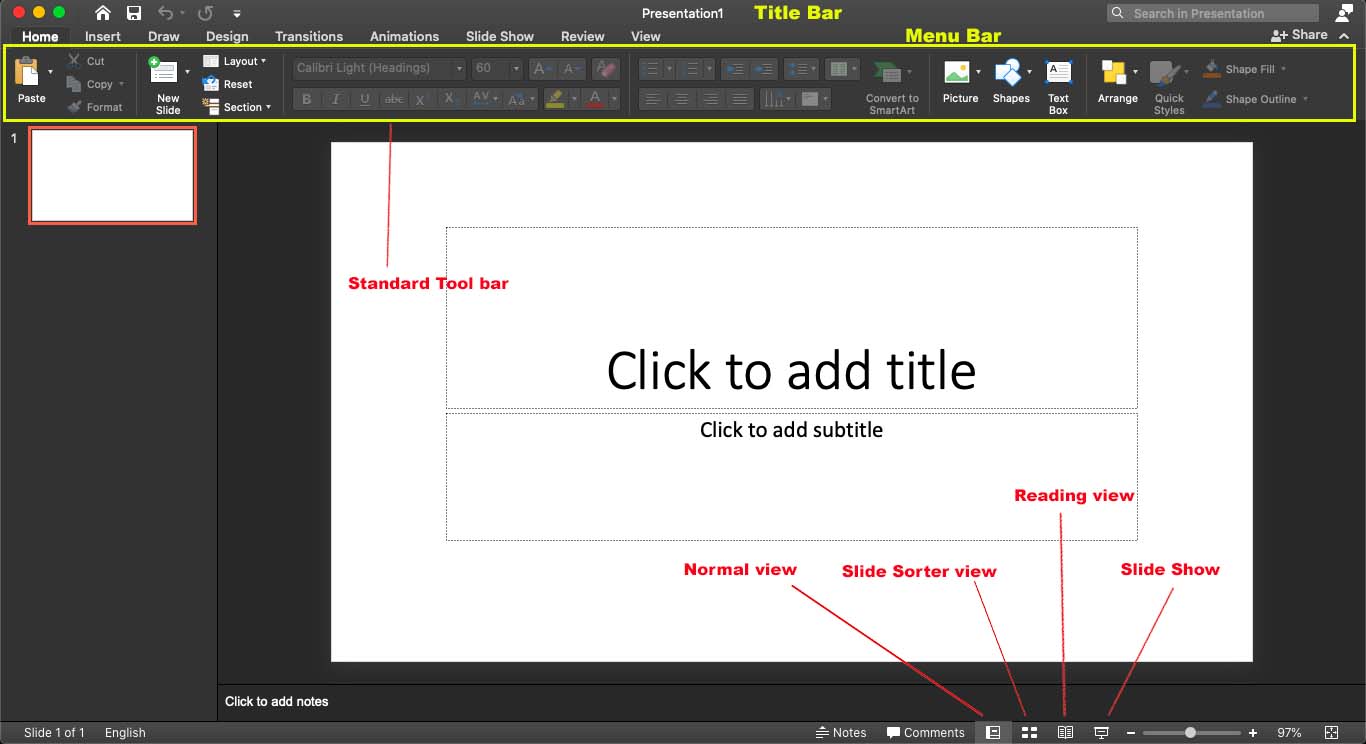Insert a New Slide
The height and width of the screenshot is (744, 1366).
pyautogui.click(x=164, y=73)
